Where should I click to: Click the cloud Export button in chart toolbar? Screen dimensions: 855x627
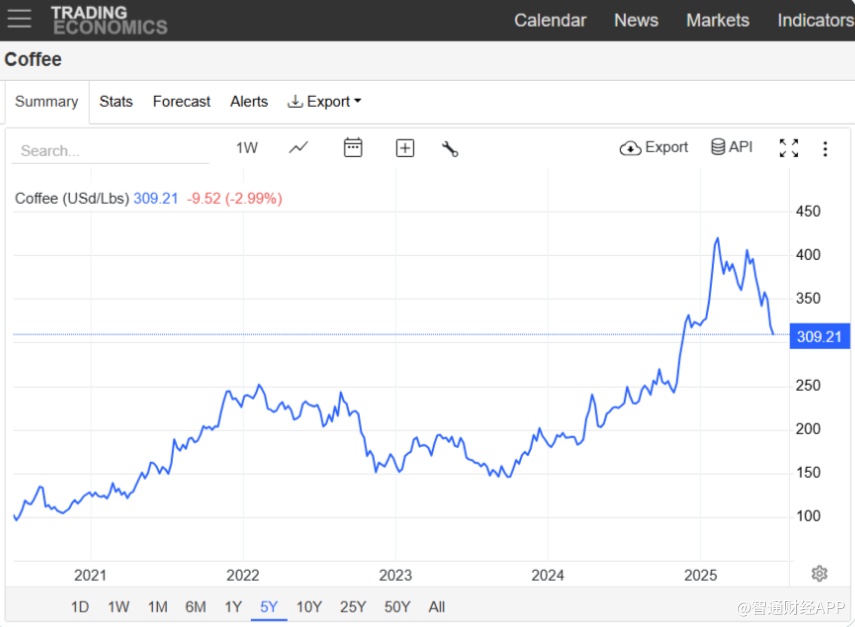(654, 147)
